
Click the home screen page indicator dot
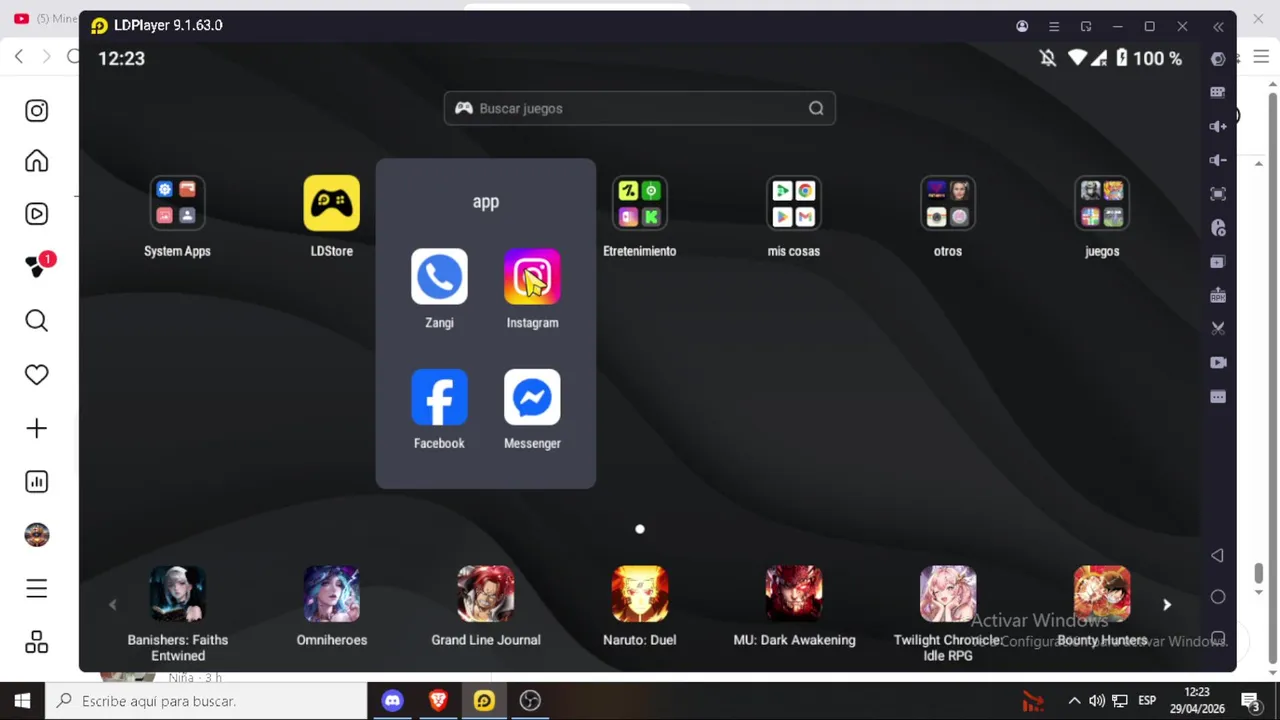640,529
